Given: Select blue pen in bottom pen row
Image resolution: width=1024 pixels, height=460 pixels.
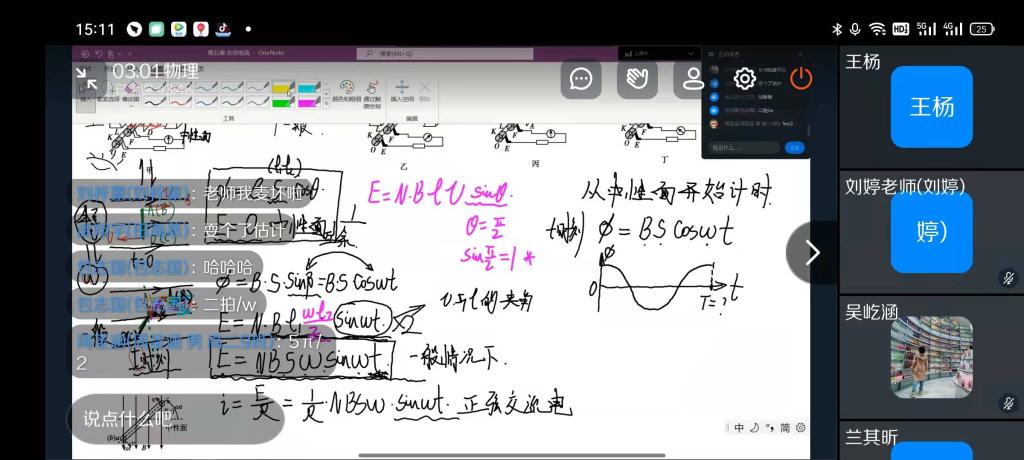Looking at the screenshot, I should (x=206, y=102).
